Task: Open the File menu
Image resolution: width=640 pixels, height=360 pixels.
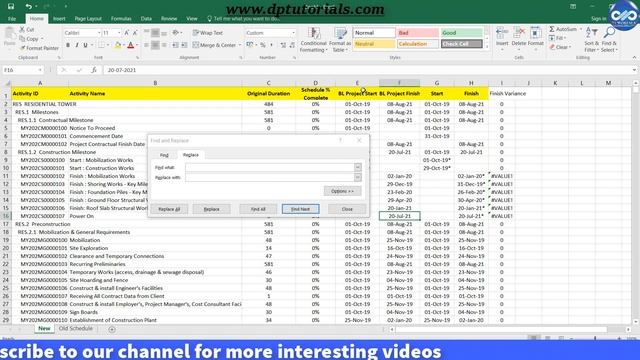Action: tap(12, 19)
